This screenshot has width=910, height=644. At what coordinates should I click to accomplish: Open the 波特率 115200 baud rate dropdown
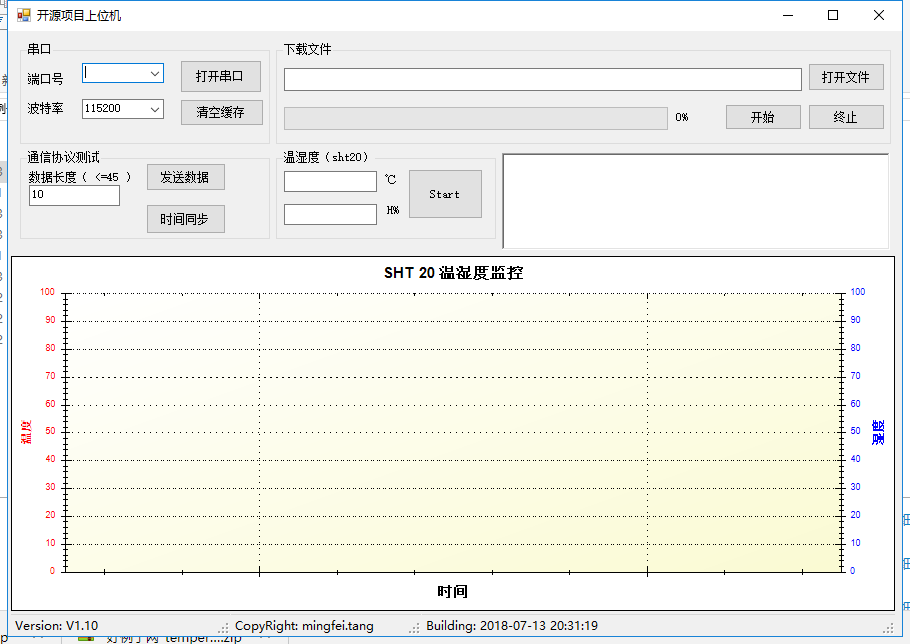[154, 109]
